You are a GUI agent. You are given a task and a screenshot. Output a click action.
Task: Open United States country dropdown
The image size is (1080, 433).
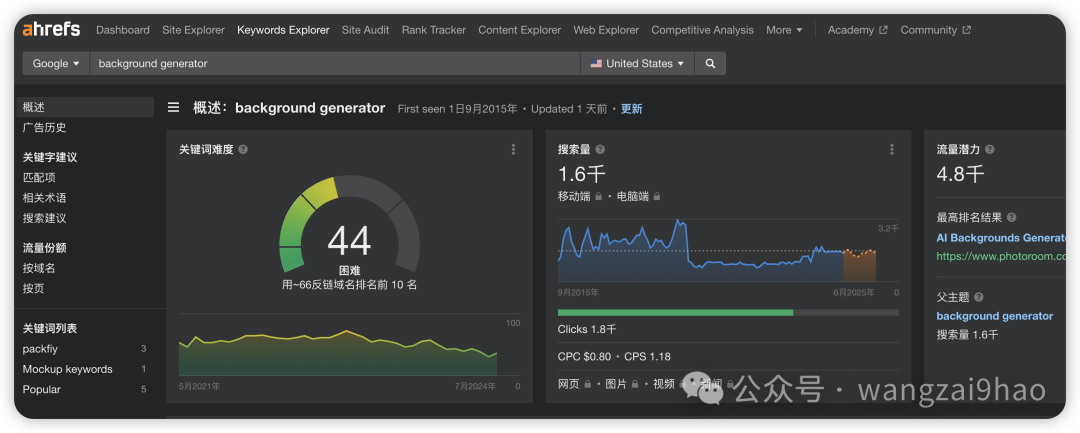(x=637, y=63)
